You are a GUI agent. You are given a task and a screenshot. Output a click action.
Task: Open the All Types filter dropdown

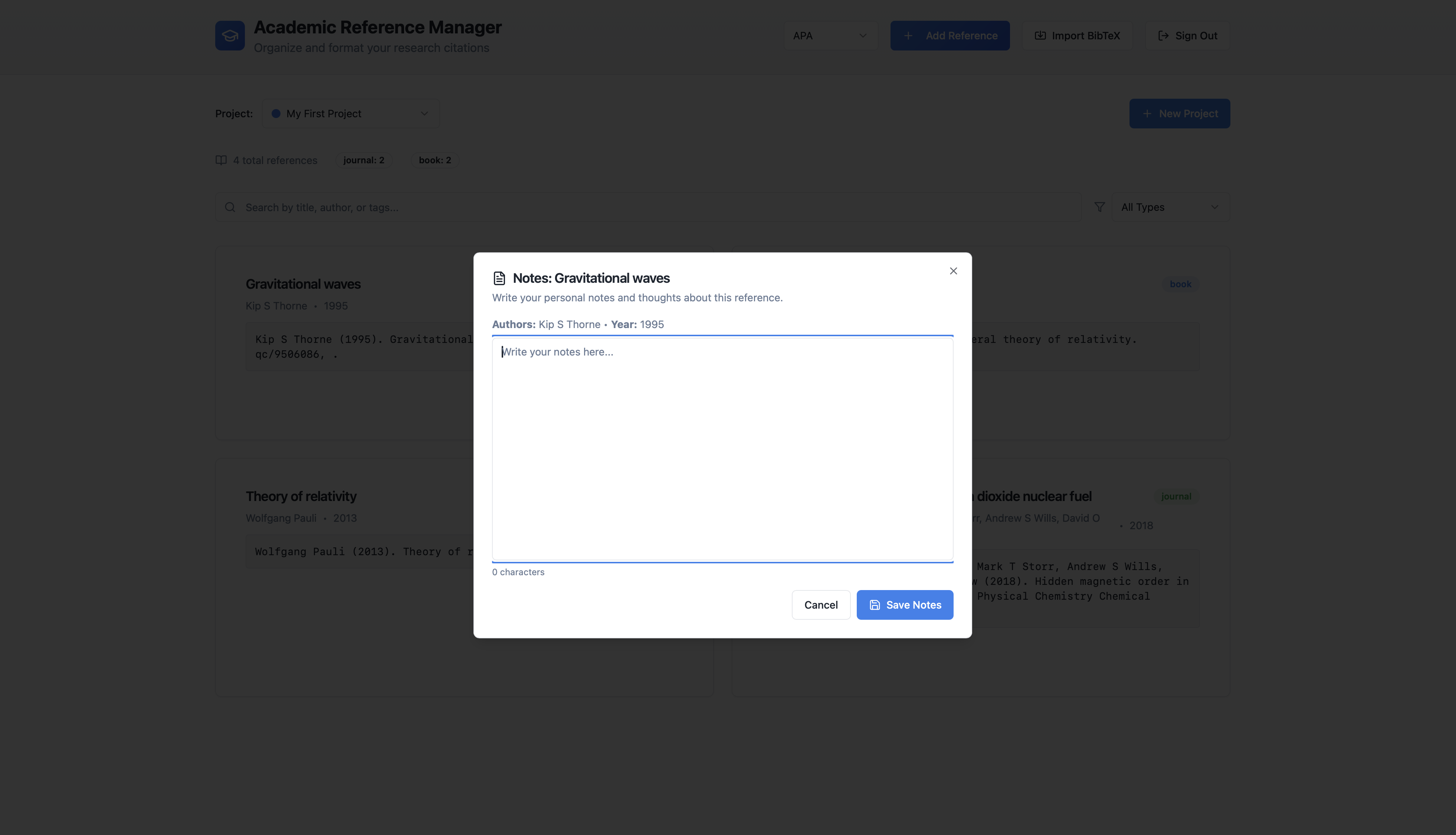coord(1171,207)
